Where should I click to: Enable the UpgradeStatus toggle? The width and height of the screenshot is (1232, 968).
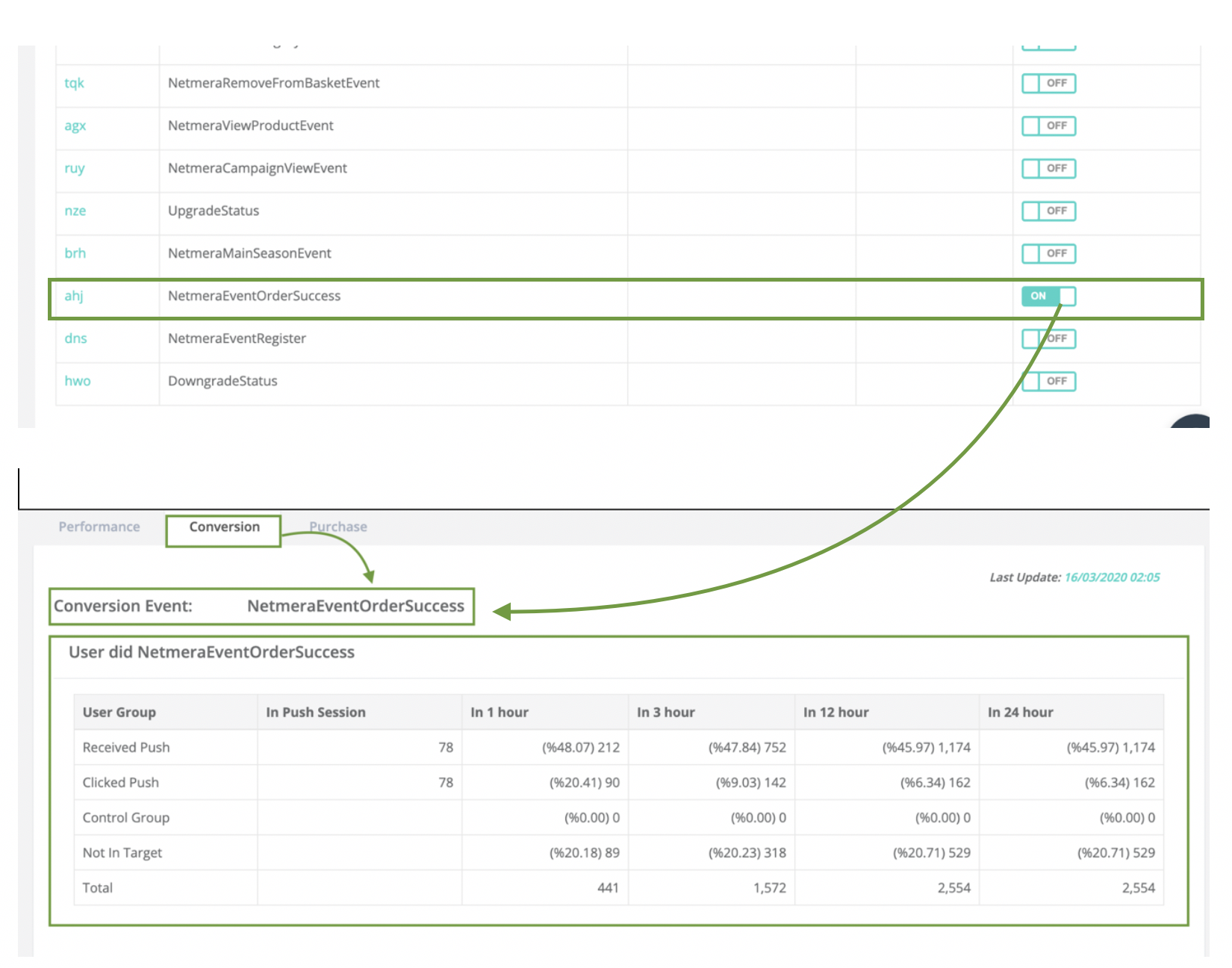tap(1048, 211)
